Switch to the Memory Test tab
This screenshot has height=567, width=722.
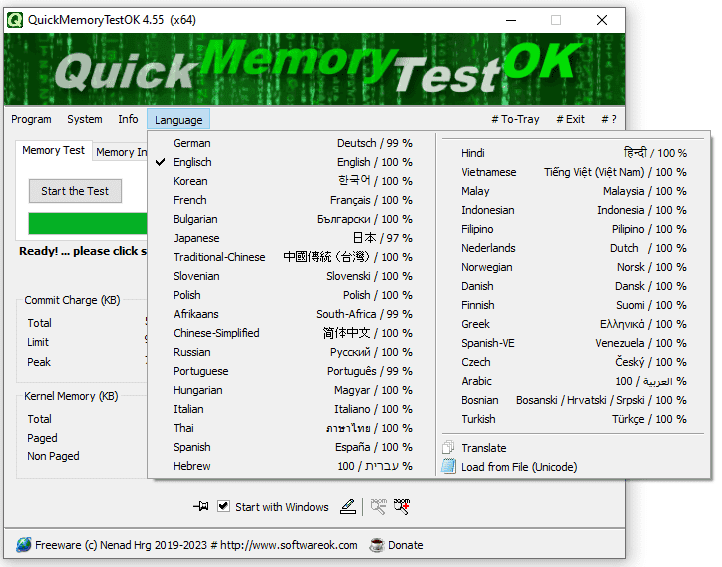54,151
